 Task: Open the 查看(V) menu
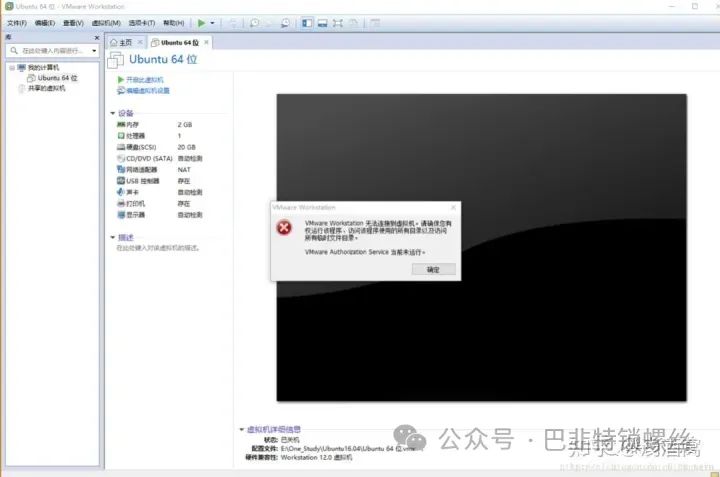point(73,23)
